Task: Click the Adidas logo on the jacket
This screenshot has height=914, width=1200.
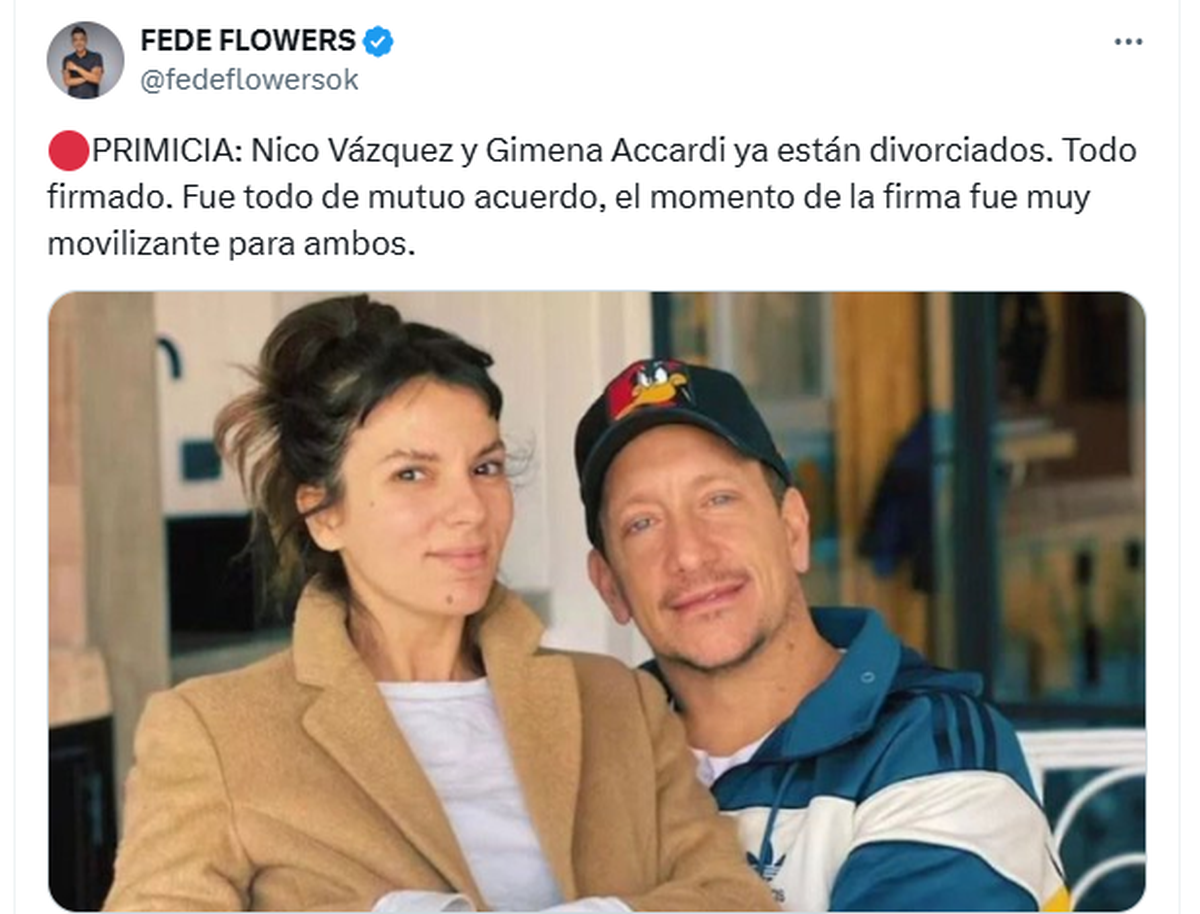Action: [769, 863]
